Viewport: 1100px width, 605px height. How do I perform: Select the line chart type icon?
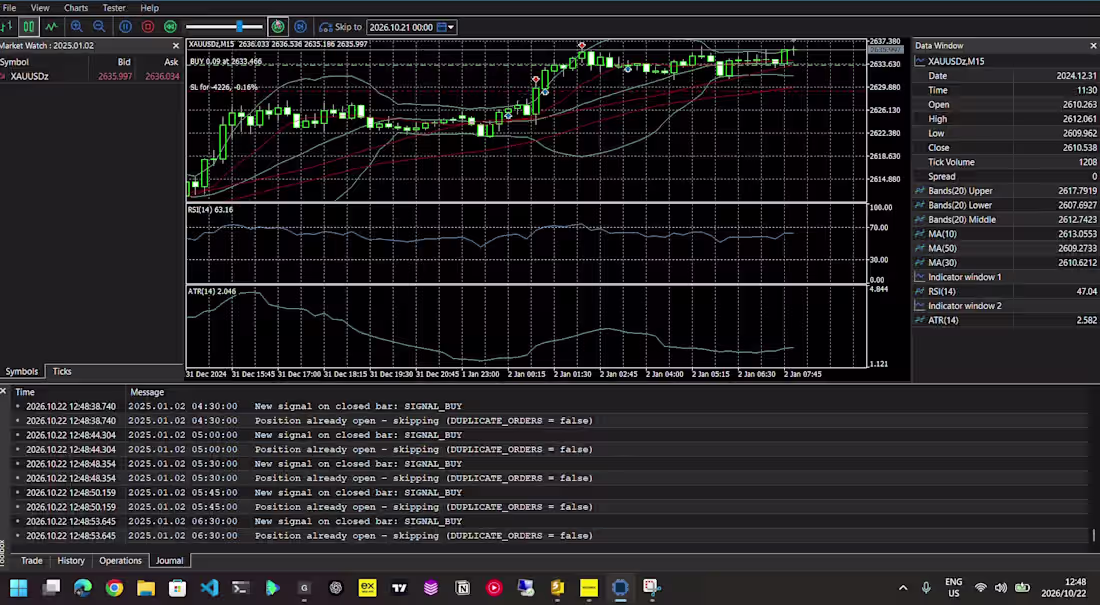[x=51, y=27]
